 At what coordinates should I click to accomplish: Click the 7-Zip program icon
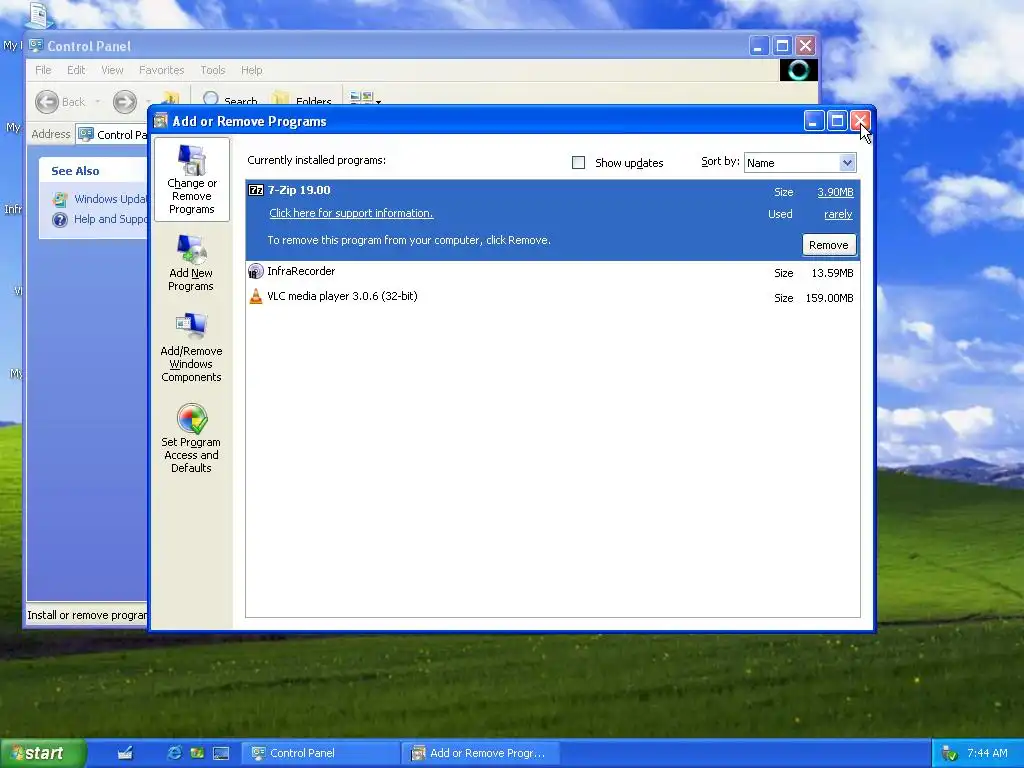point(256,190)
